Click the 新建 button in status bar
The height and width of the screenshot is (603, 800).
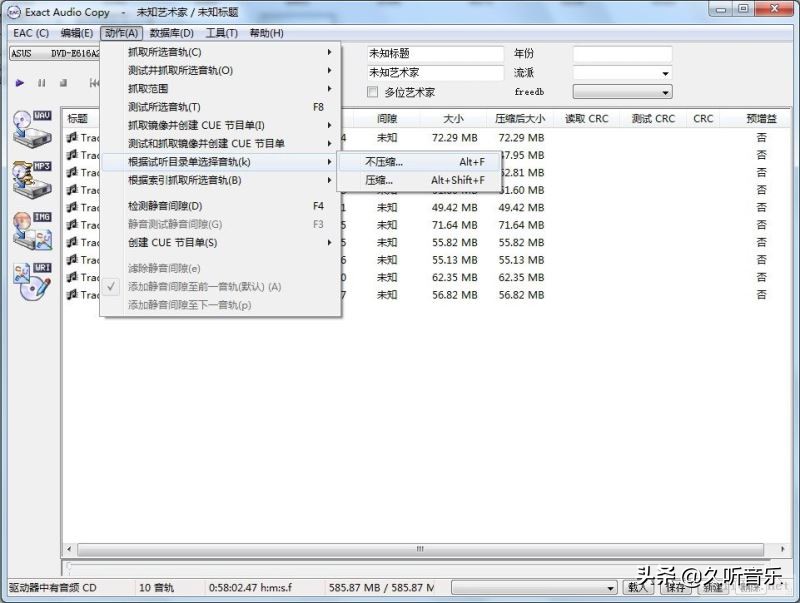tap(713, 588)
